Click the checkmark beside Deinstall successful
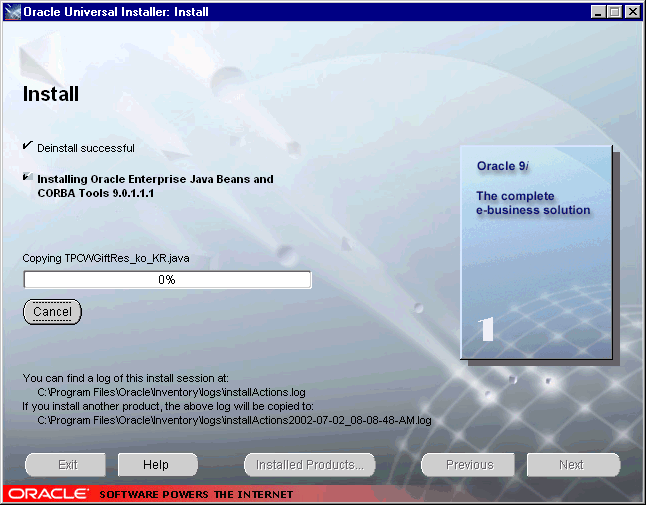The image size is (646, 505). pyautogui.click(x=28, y=145)
